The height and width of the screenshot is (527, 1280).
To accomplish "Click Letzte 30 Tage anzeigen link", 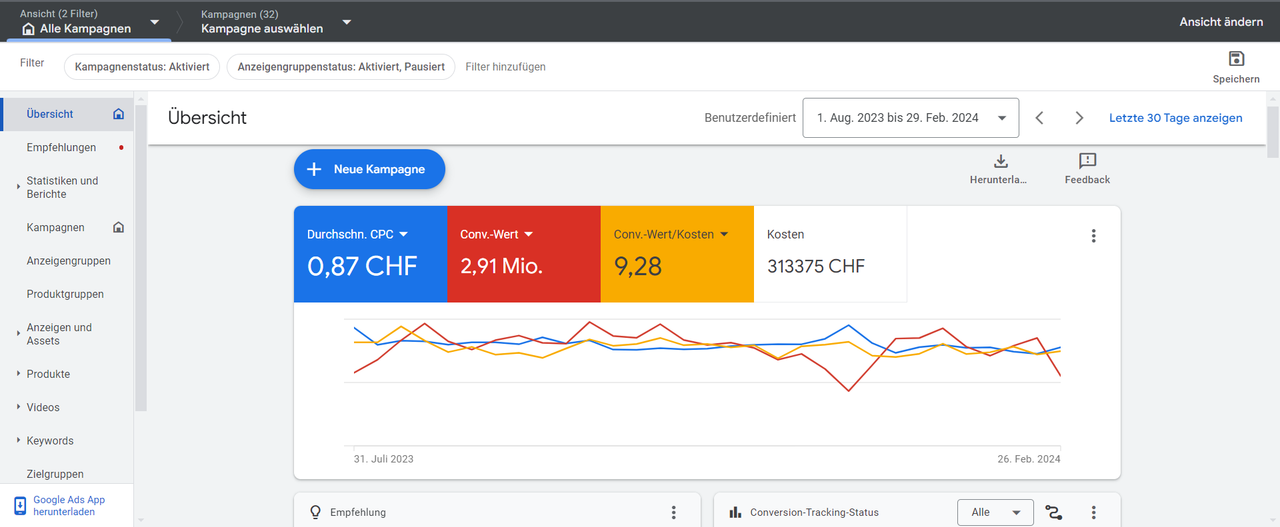I will point(1176,118).
